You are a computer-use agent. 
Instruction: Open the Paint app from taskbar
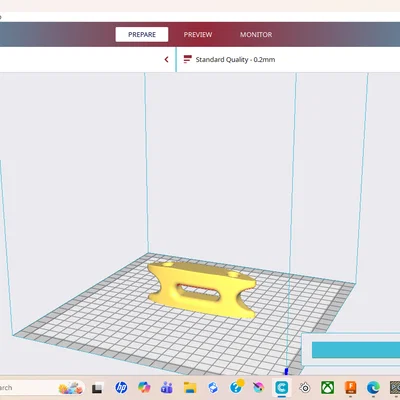click(x=258, y=388)
